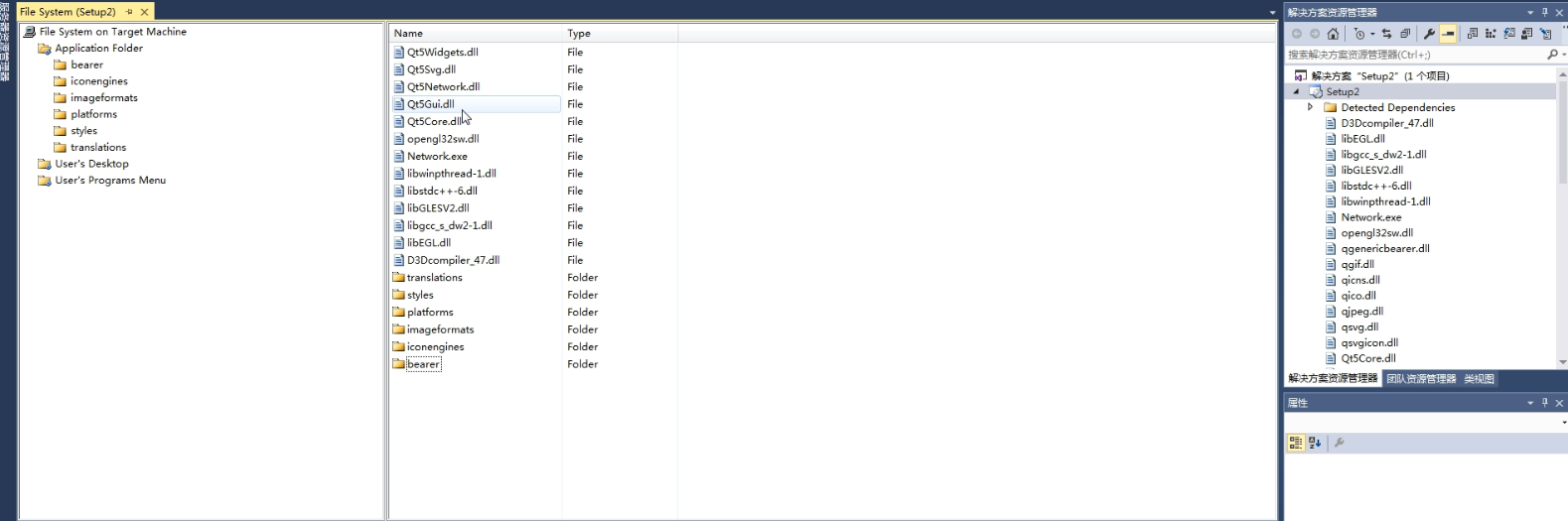The image size is (1568, 521).
Task: Click the Detected Dependencies folder icon
Action: point(1331,107)
